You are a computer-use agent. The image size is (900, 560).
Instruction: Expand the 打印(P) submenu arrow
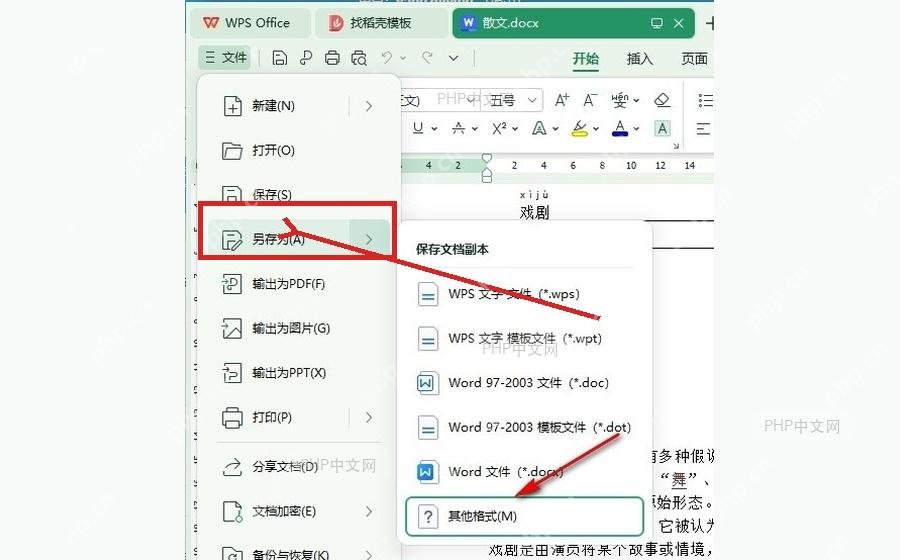[x=369, y=418]
